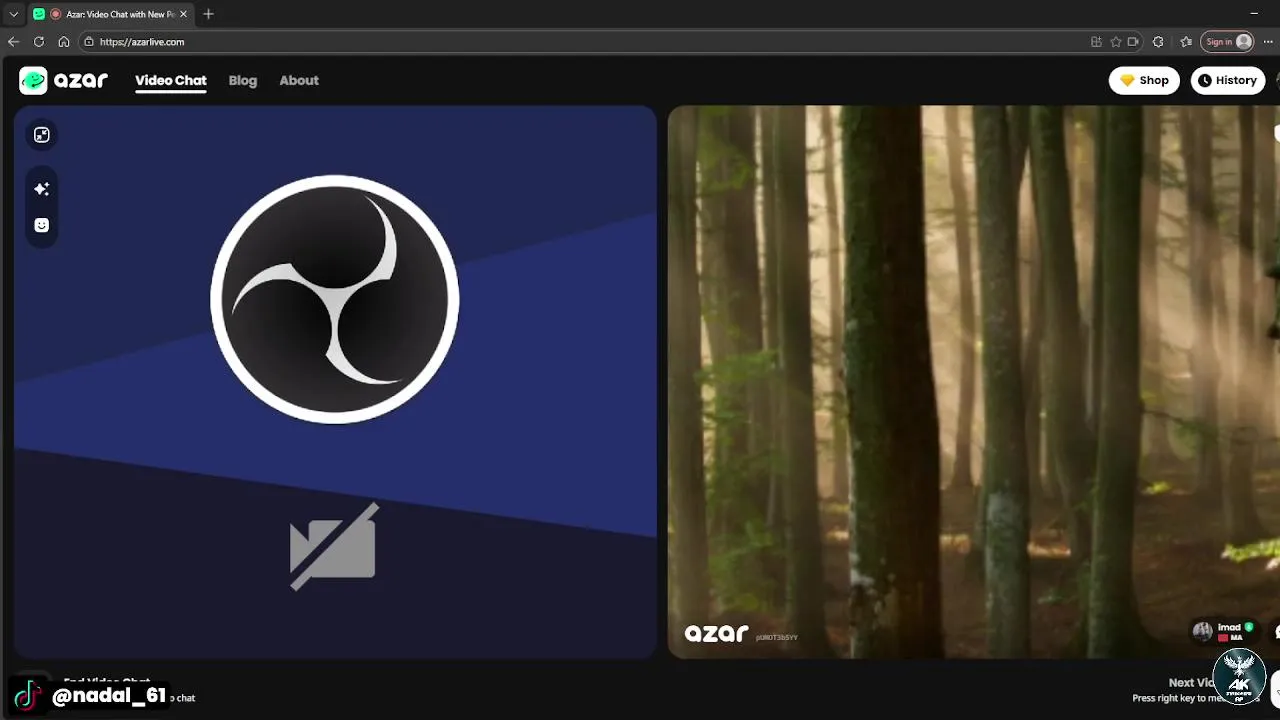Click the browser Sign in button
1280x720 pixels.
coord(1228,42)
